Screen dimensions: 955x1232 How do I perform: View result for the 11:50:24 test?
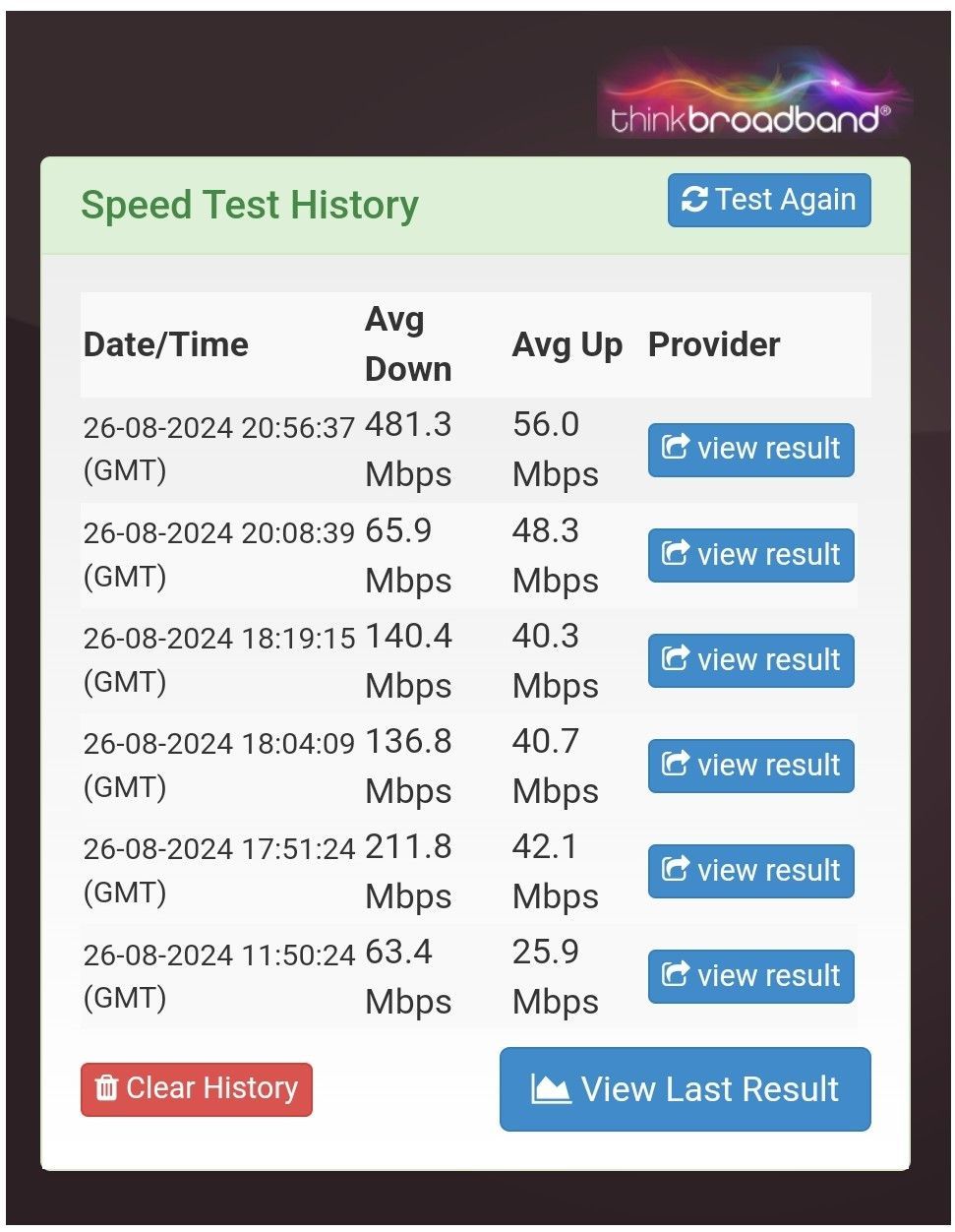pyautogui.click(x=750, y=976)
